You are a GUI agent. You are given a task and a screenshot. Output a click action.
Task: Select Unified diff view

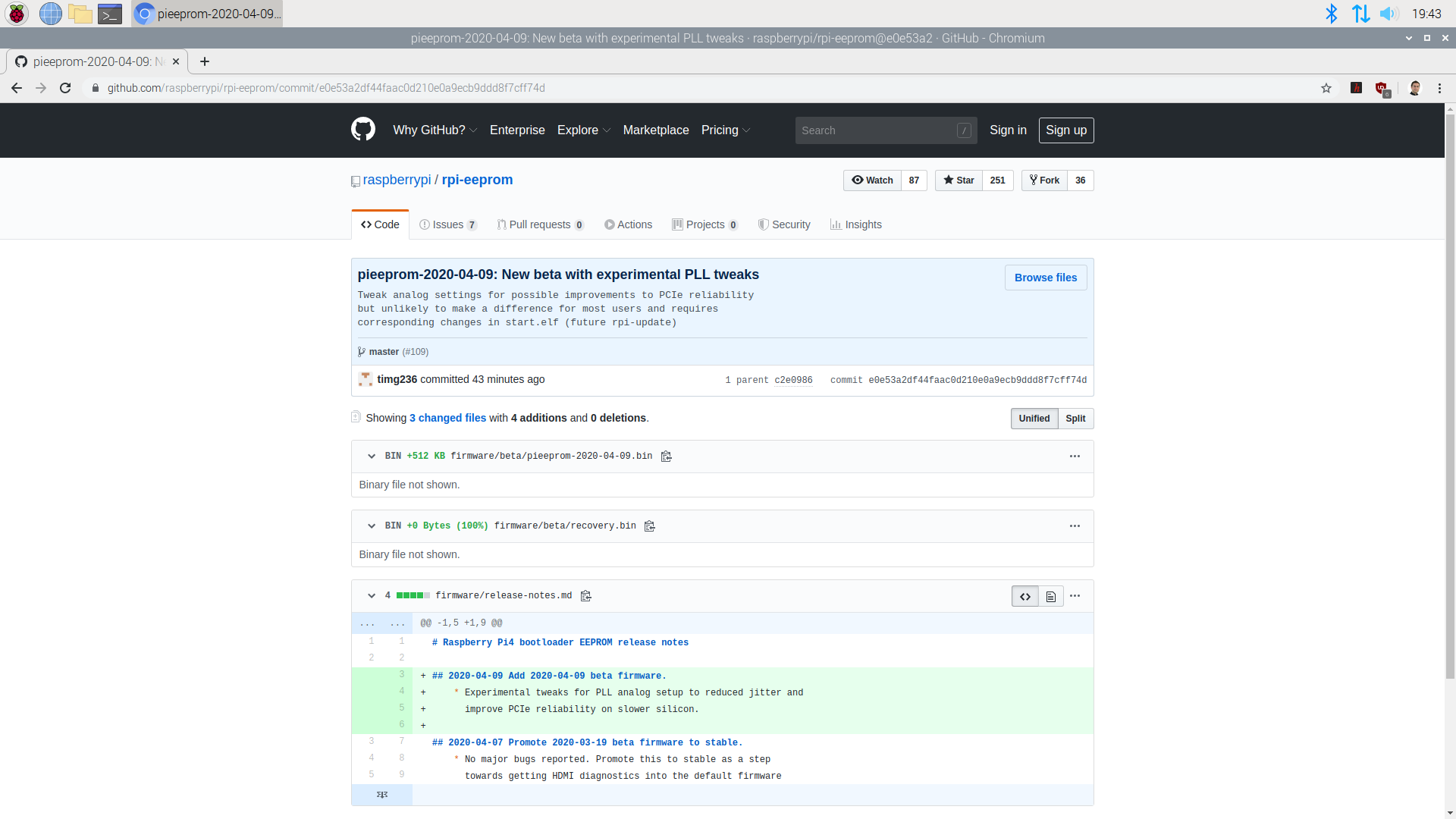click(x=1034, y=419)
